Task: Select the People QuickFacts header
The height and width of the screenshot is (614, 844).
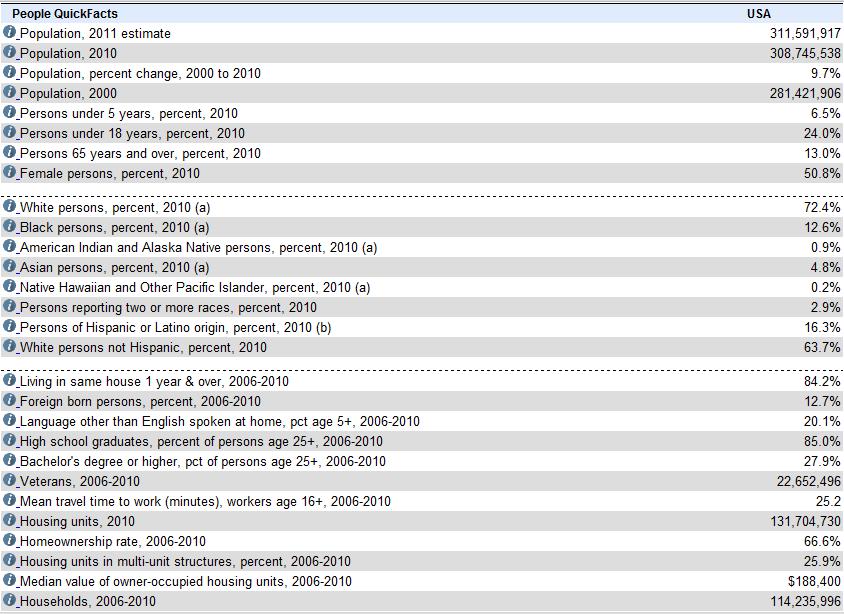Action: pyautogui.click(x=65, y=13)
